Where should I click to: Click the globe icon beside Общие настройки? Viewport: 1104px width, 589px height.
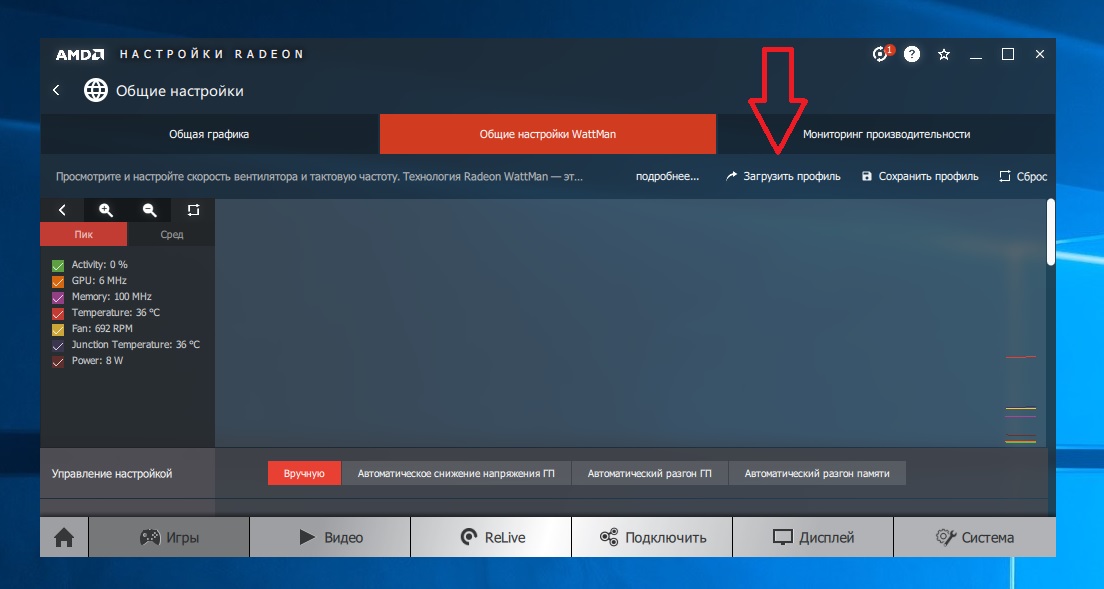click(96, 90)
